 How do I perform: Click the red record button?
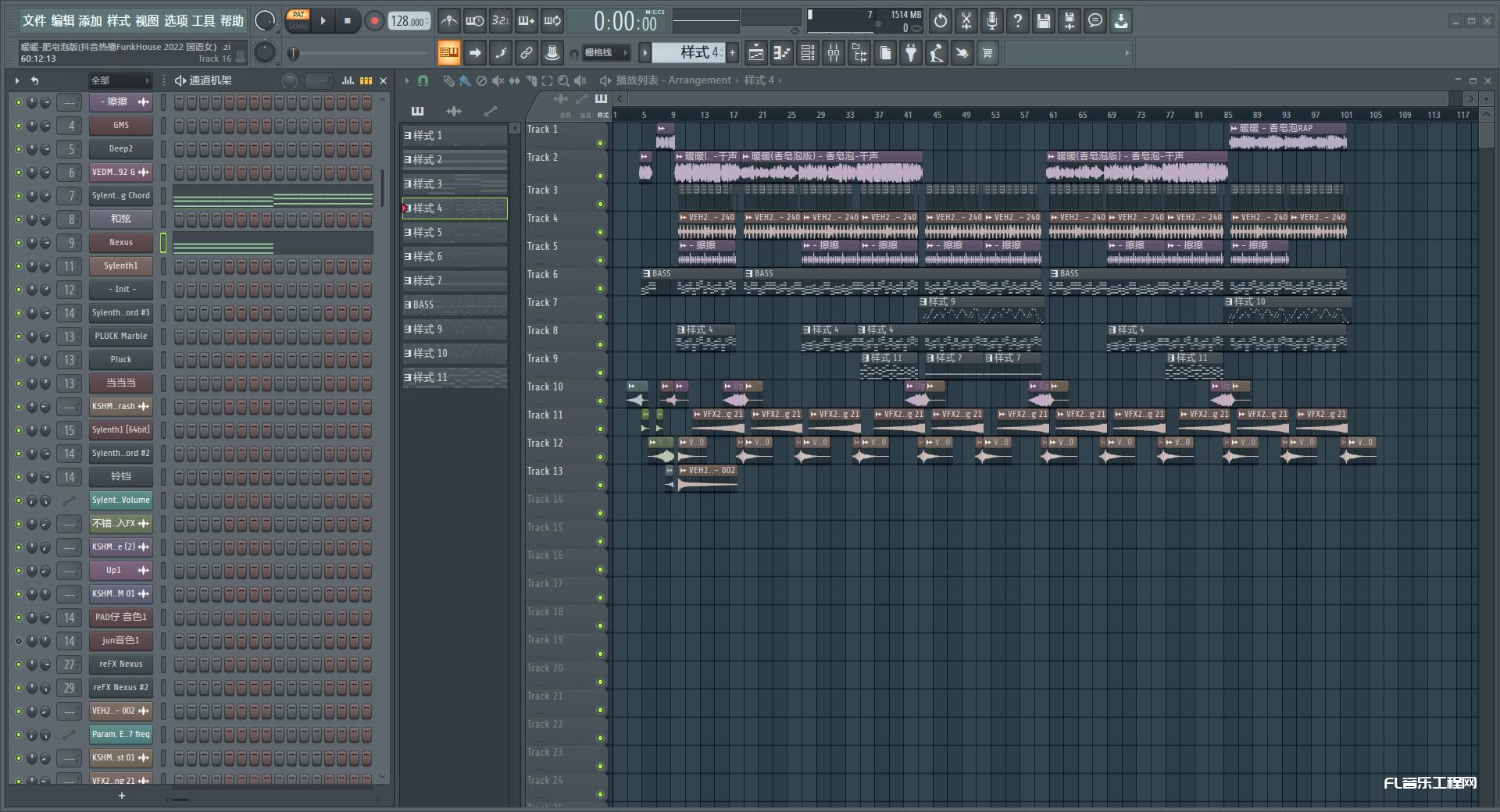point(374,21)
